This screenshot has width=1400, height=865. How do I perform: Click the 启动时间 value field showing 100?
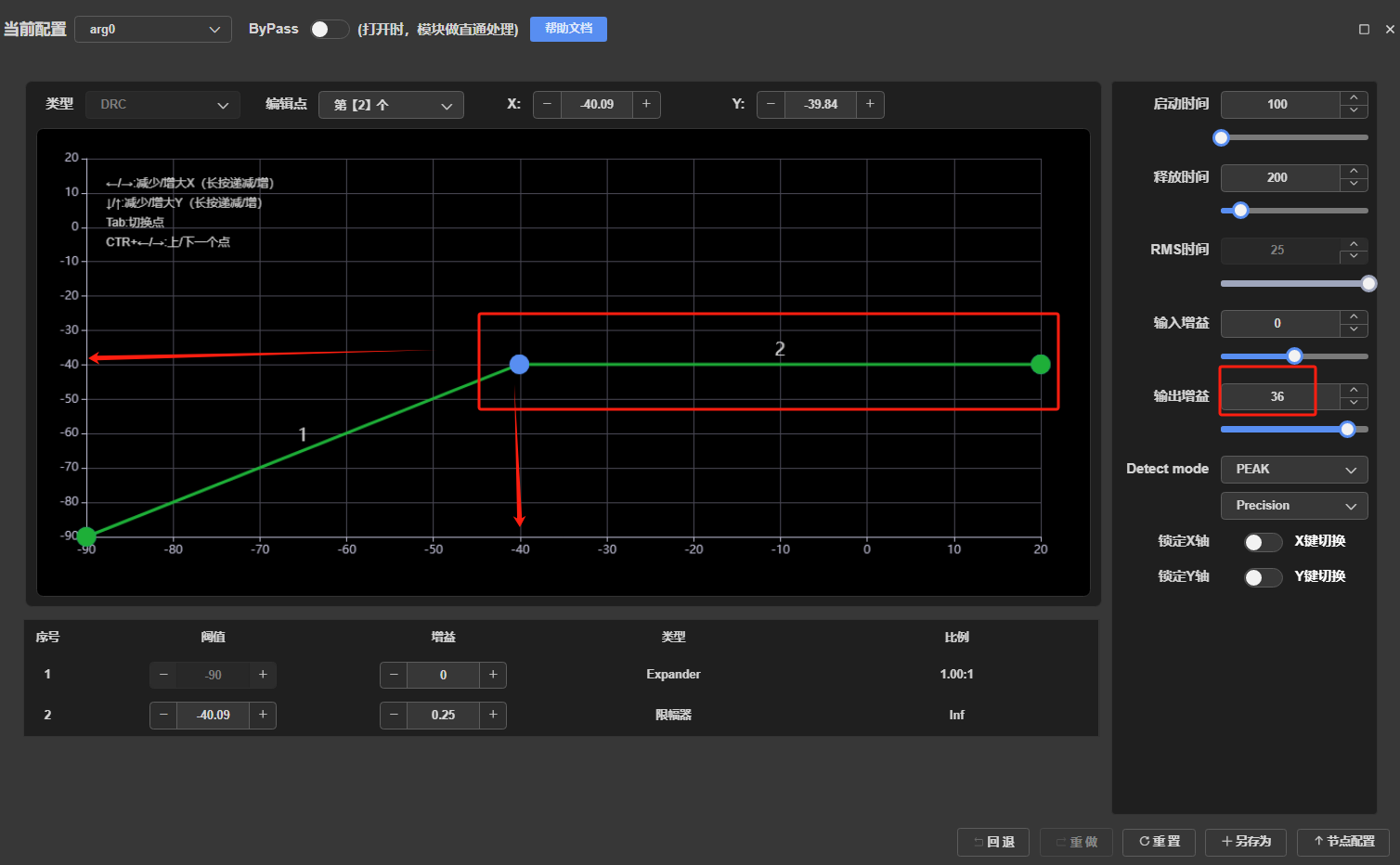[x=1280, y=105]
